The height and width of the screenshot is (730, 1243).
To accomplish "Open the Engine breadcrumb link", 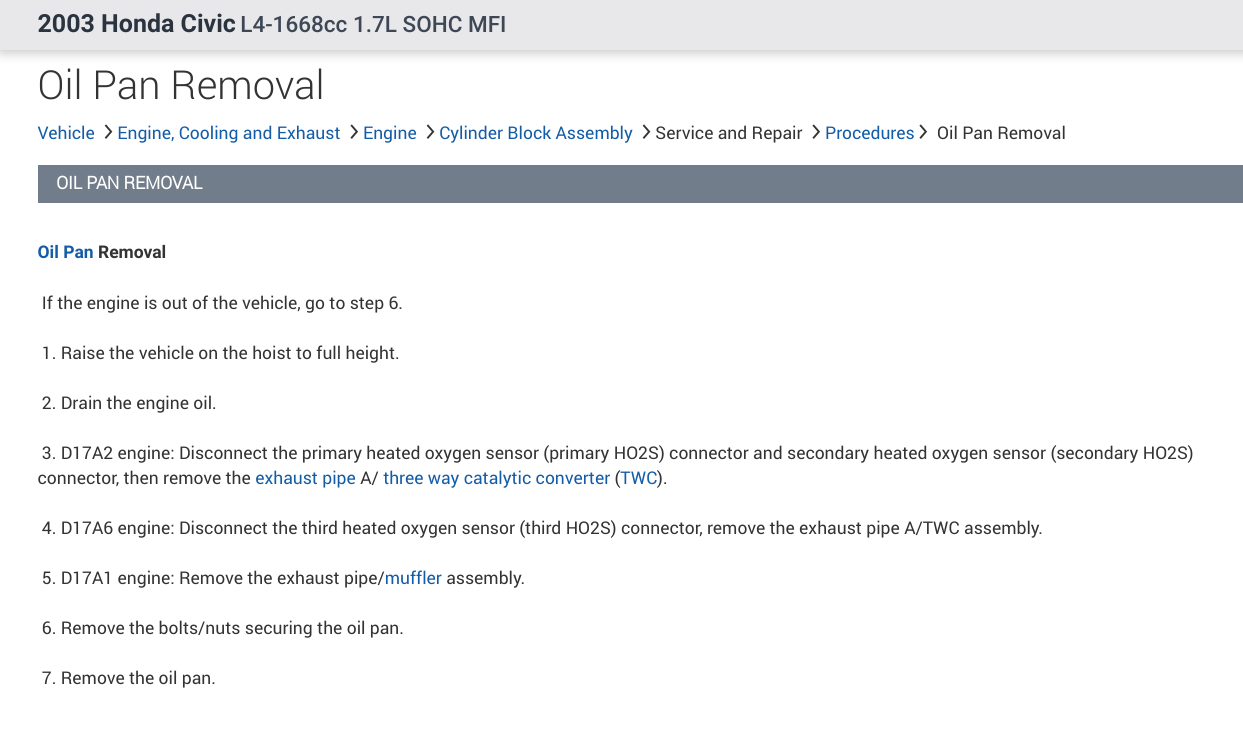I will (389, 133).
